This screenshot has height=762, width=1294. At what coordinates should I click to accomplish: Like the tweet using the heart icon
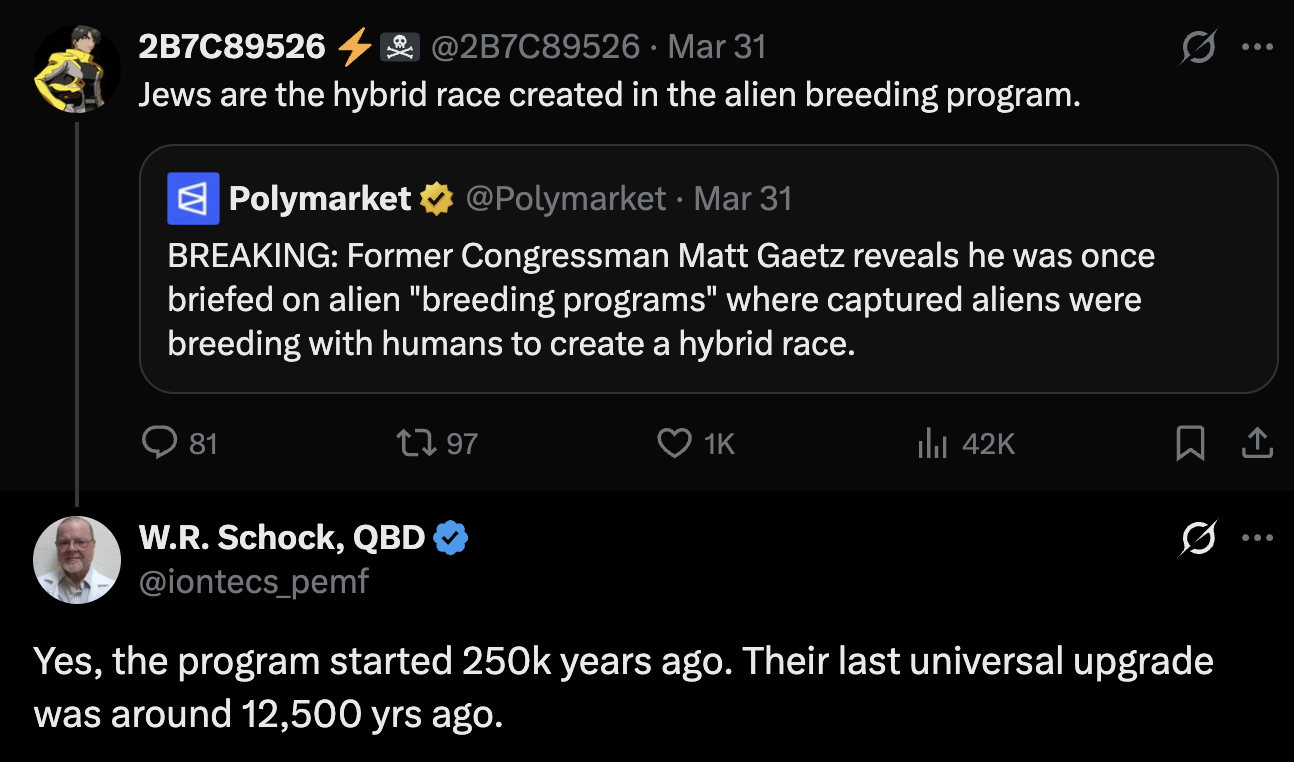tap(674, 443)
